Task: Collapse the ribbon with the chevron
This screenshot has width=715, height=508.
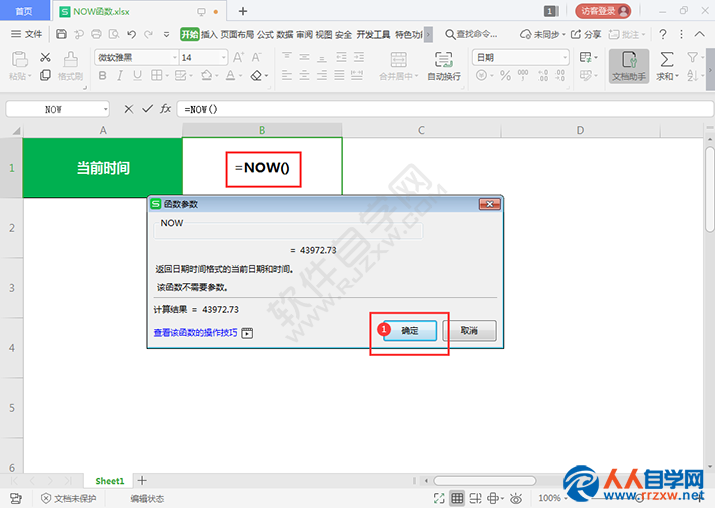Action: pyautogui.click(x=699, y=34)
